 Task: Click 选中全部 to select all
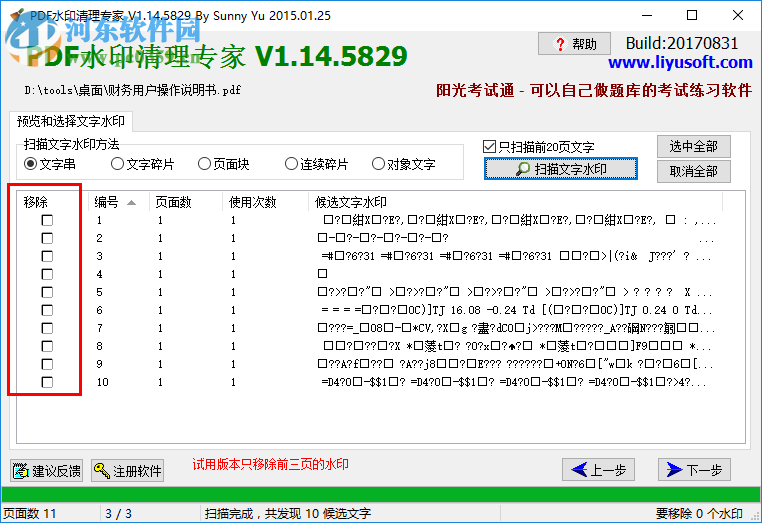click(693, 146)
